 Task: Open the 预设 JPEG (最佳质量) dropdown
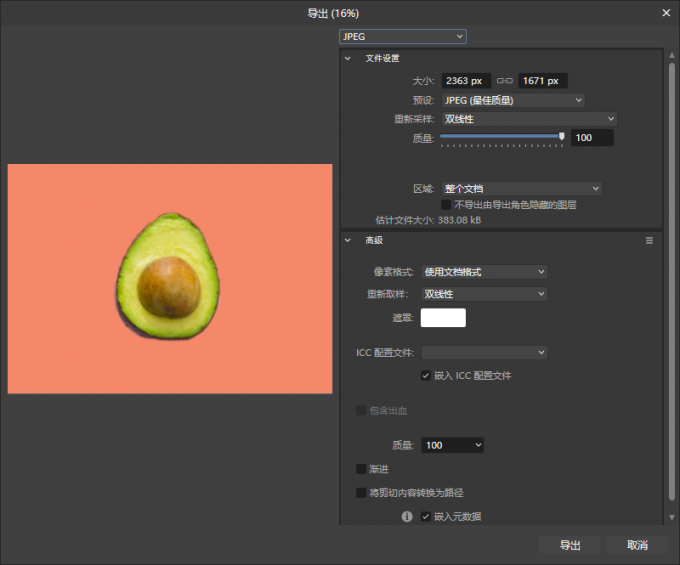[513, 101]
